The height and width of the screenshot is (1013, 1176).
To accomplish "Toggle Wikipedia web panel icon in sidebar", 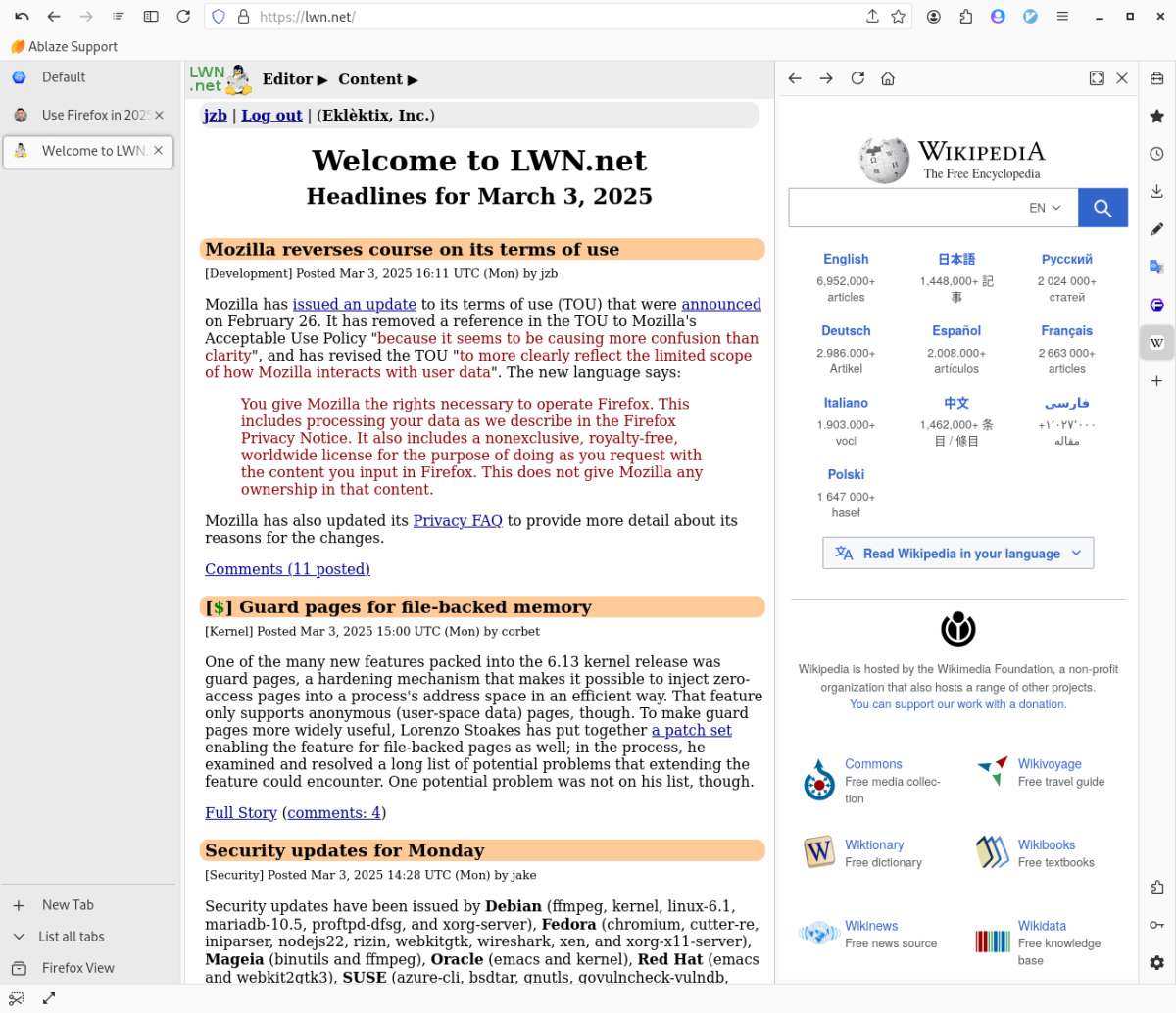I will tap(1156, 343).
